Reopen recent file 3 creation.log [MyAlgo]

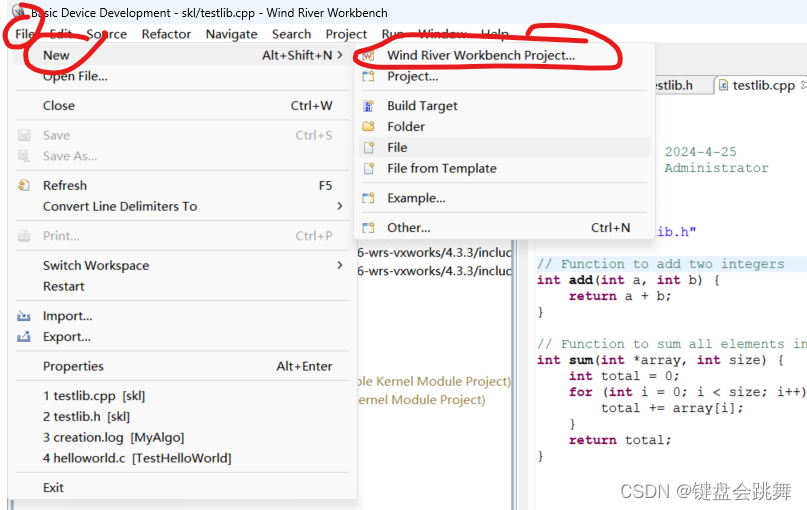point(113,437)
